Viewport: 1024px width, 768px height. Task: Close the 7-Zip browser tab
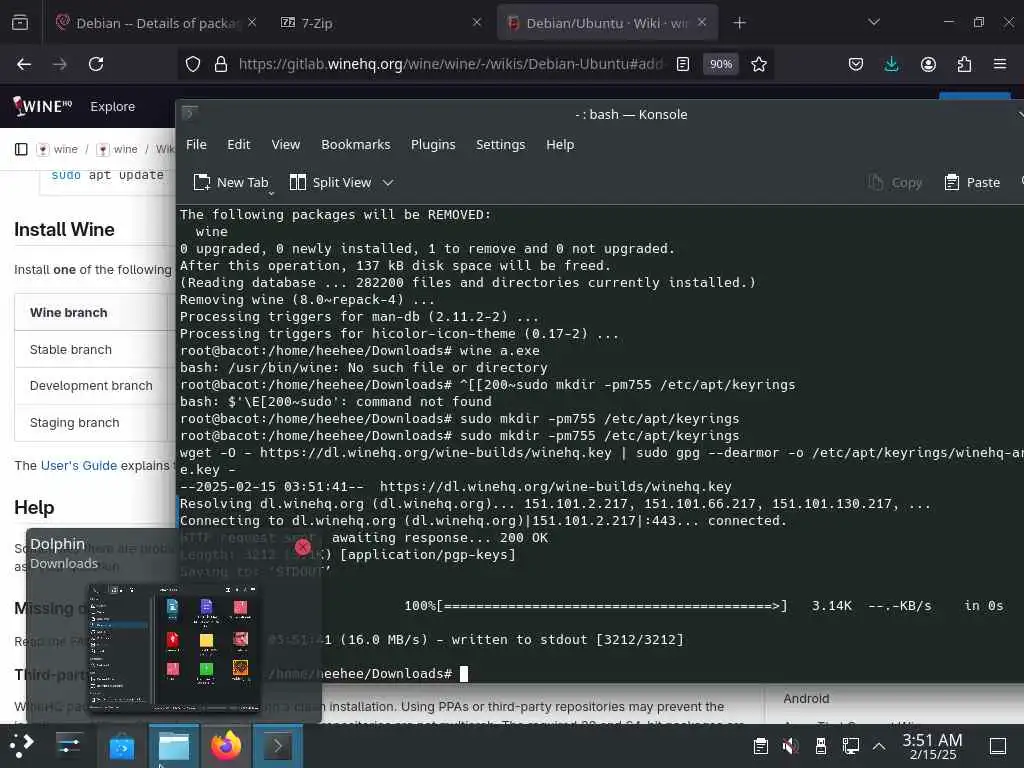(x=477, y=23)
